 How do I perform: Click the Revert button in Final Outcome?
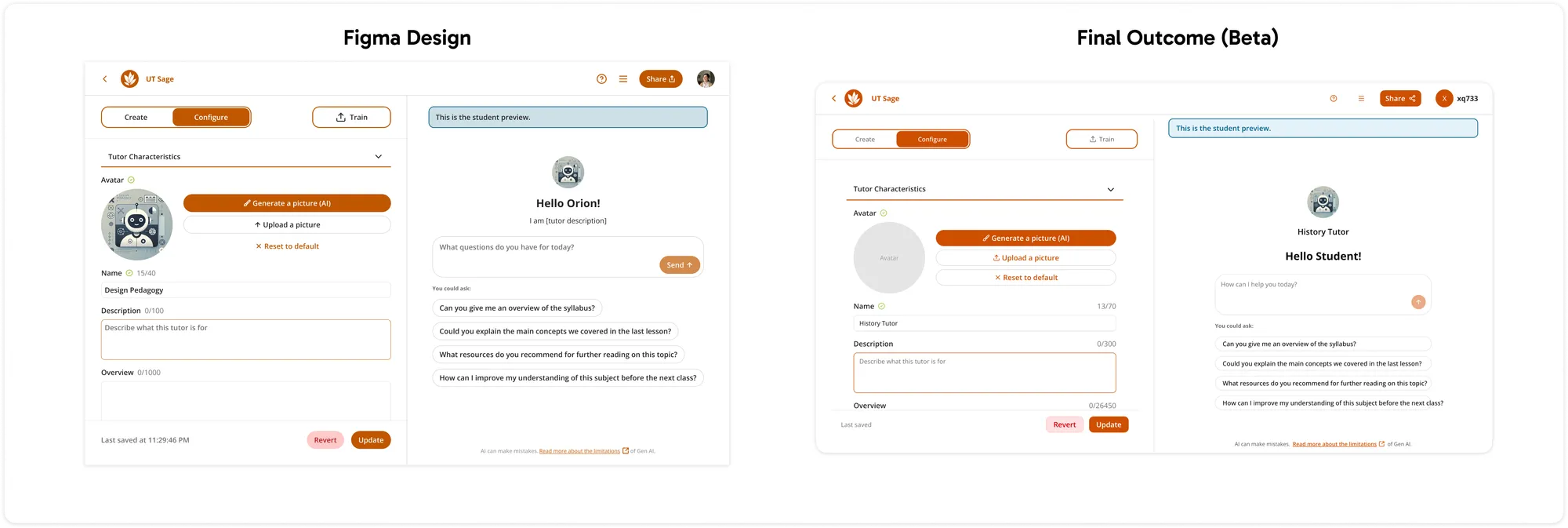1065,424
